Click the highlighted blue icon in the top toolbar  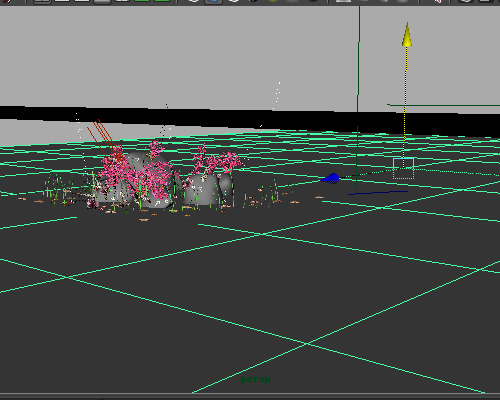213,1
